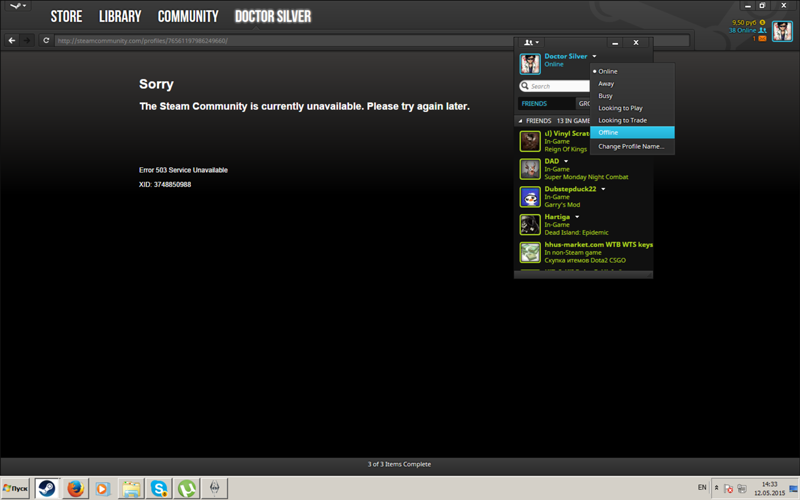
Task: Close the friends list window
Action: [x=636, y=43]
